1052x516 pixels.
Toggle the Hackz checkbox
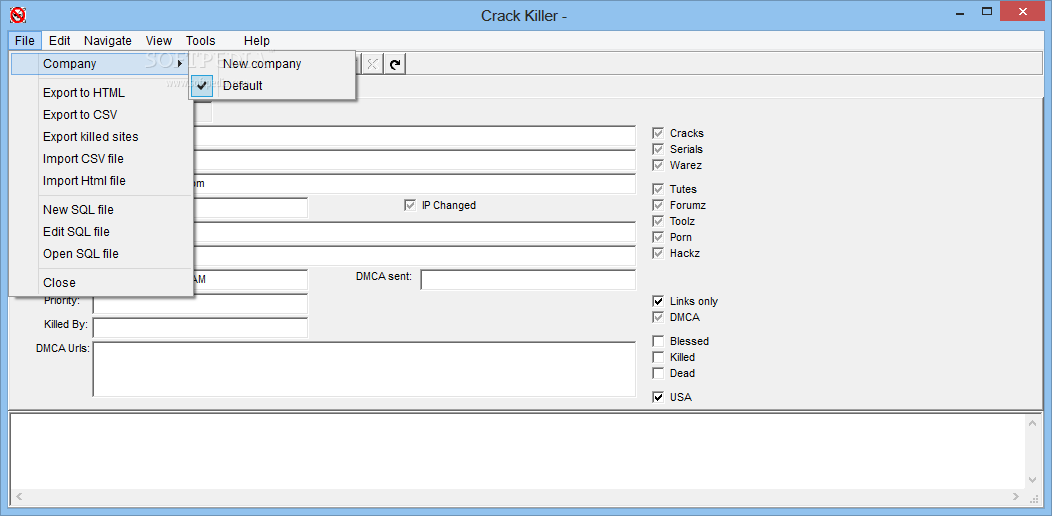coord(658,254)
